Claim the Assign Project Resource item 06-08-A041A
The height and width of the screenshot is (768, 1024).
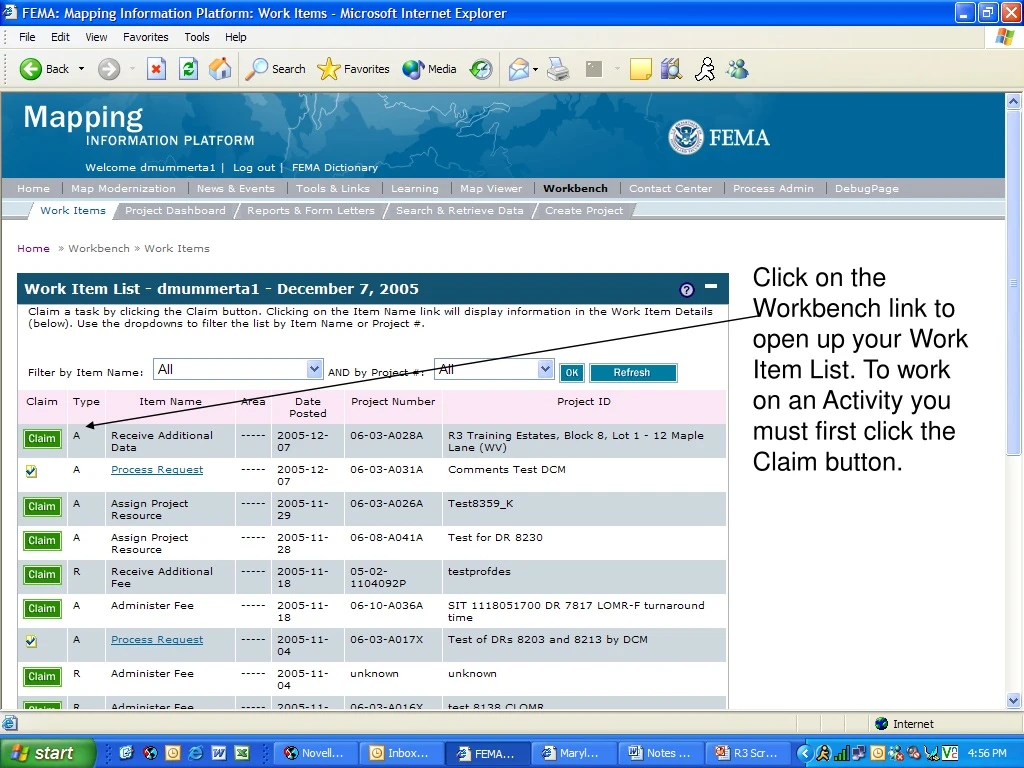tap(42, 541)
